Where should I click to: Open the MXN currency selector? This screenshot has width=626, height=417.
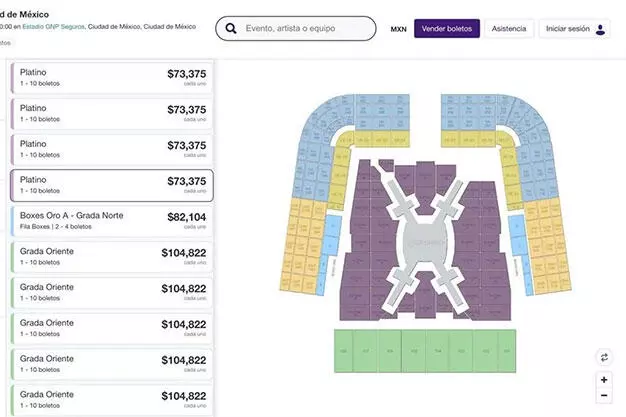[x=398, y=29]
